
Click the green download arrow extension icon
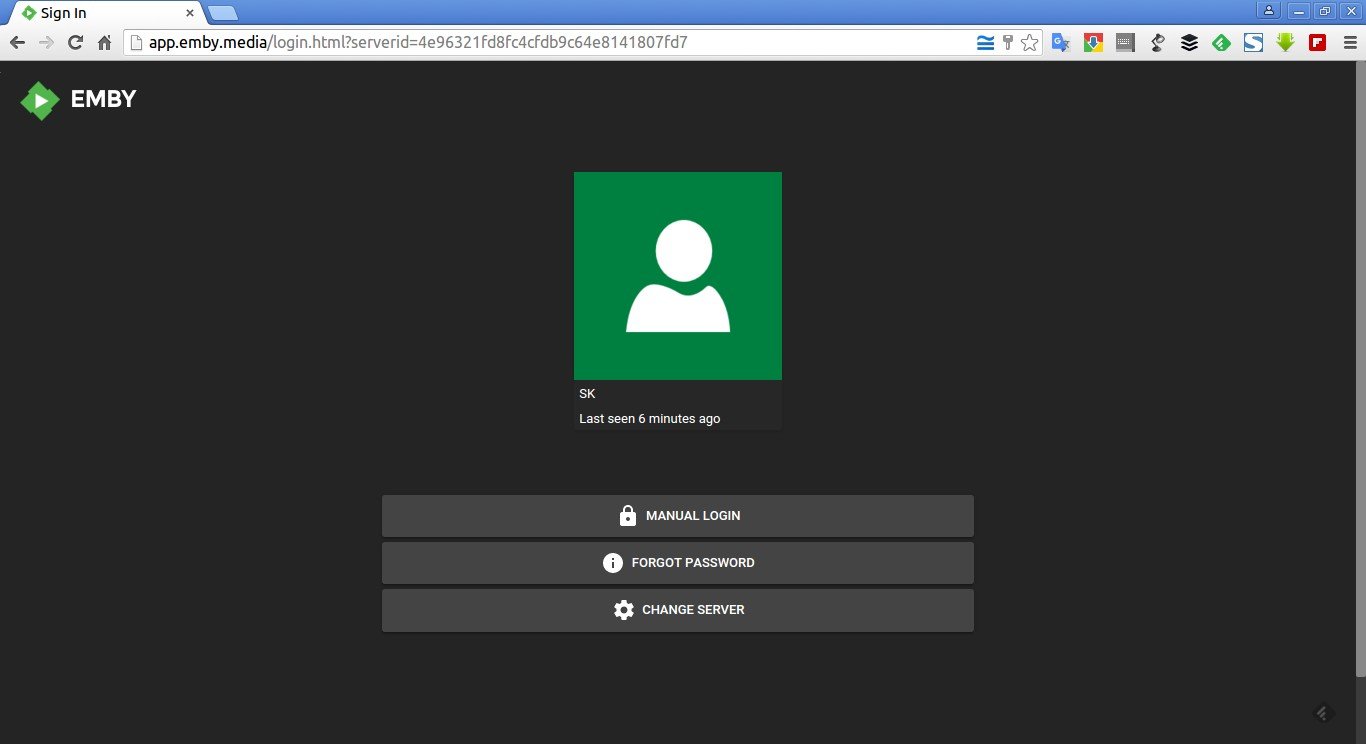click(1285, 43)
